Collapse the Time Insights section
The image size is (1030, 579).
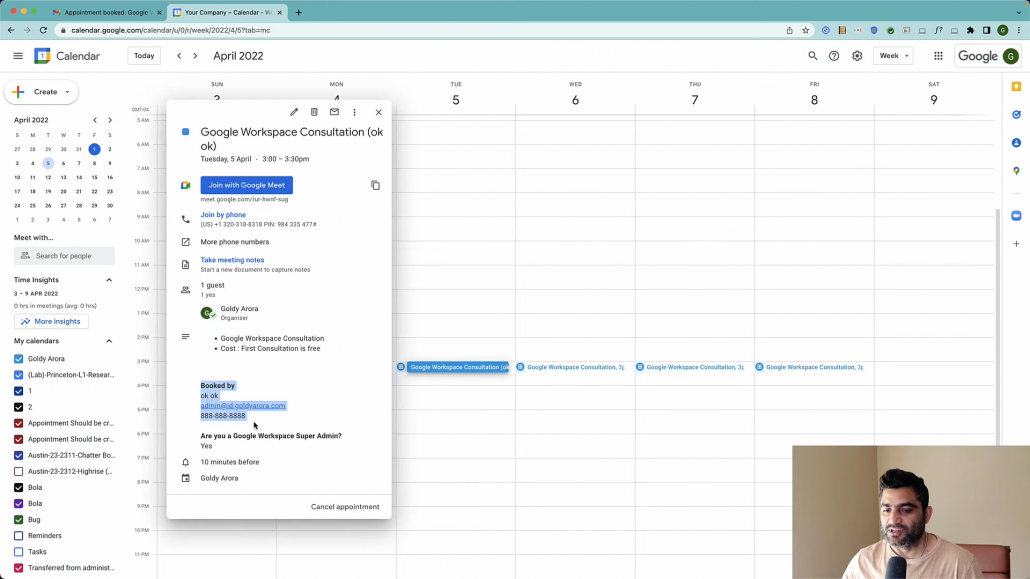(109, 280)
